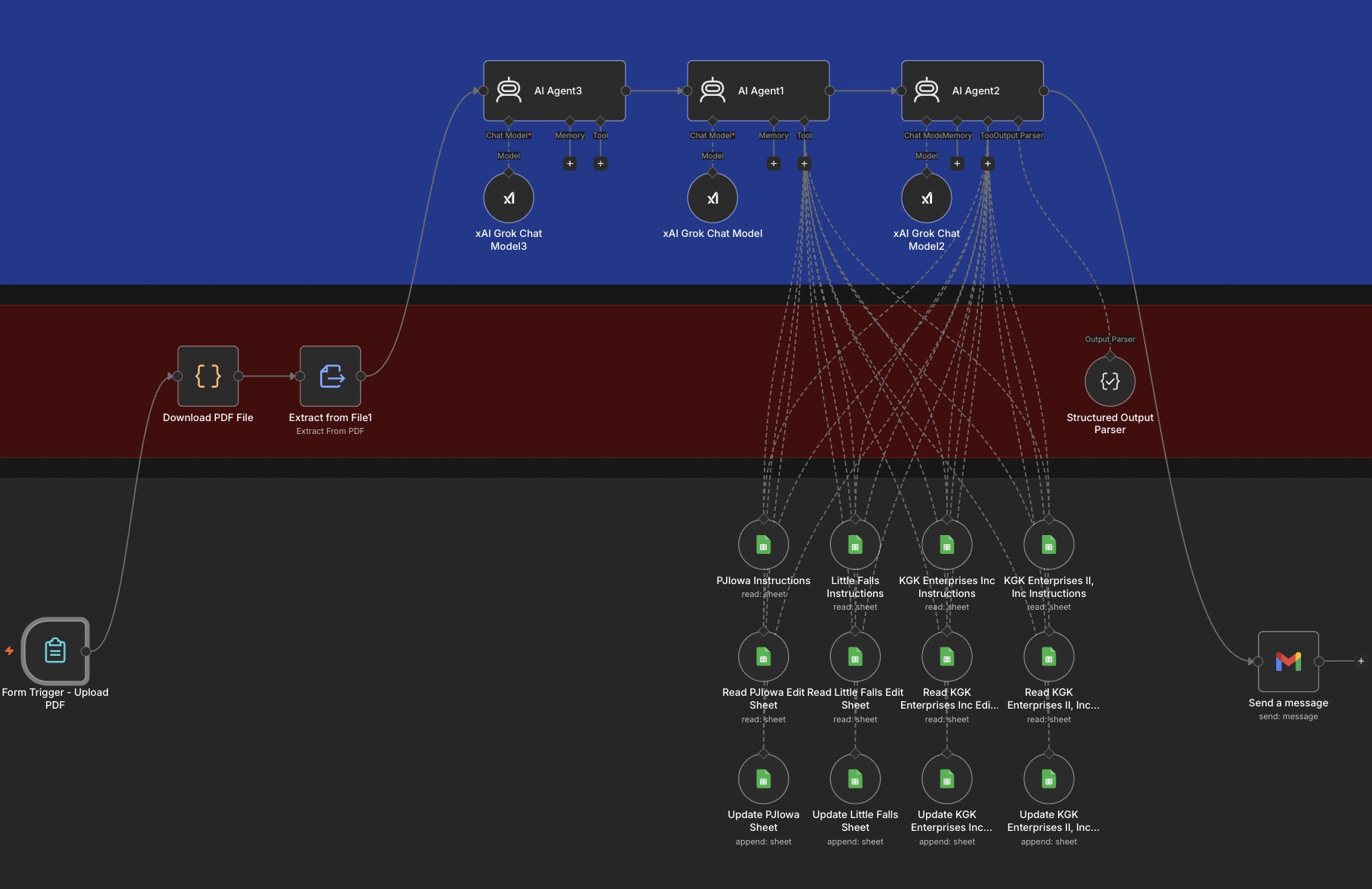This screenshot has width=1372, height=889.
Task: Add a Memory sub-node to AI Agent1
Action: pyautogui.click(x=774, y=164)
